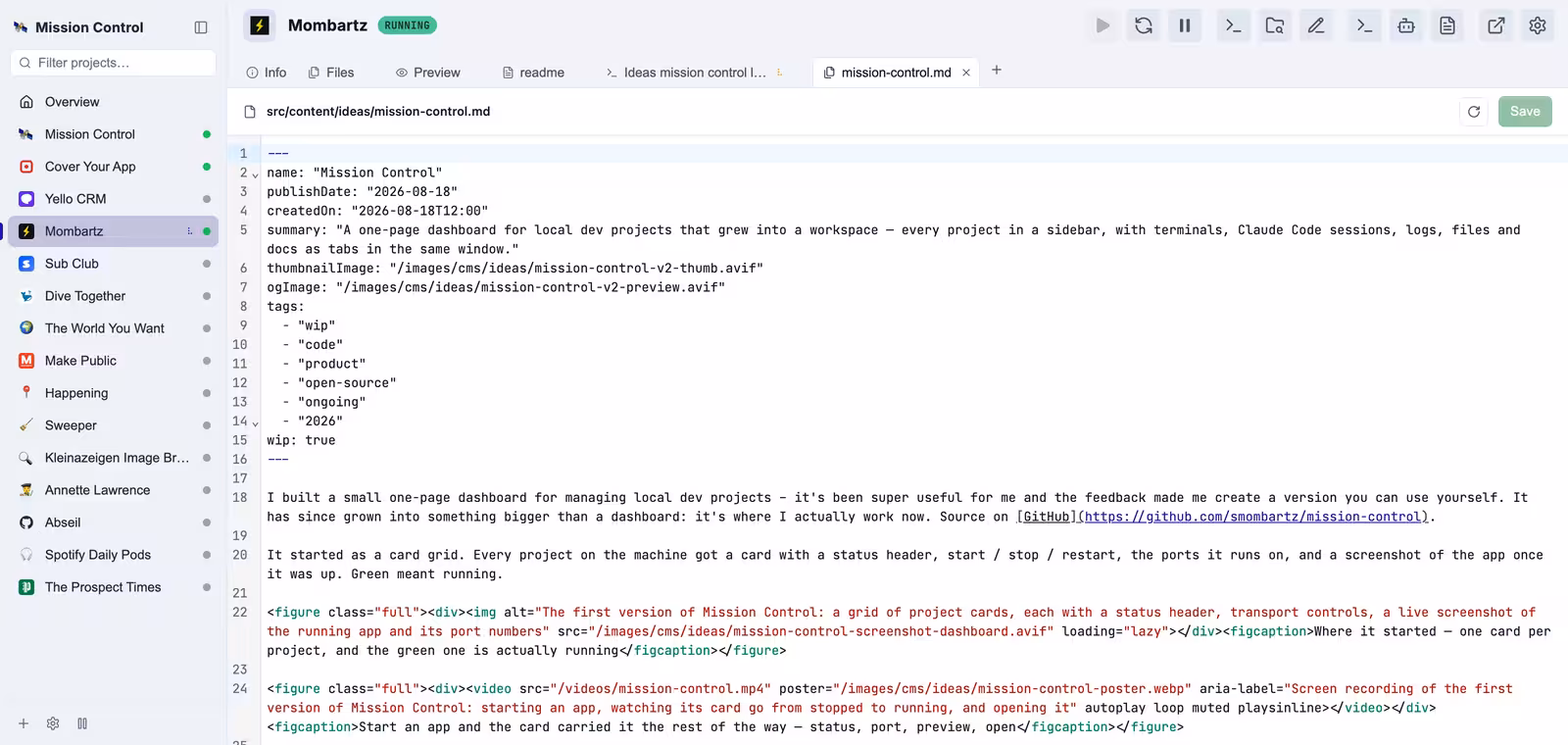1568x745 pixels.
Task: Click the file path src/content/ideas/mission-control.md
Action: (x=378, y=112)
